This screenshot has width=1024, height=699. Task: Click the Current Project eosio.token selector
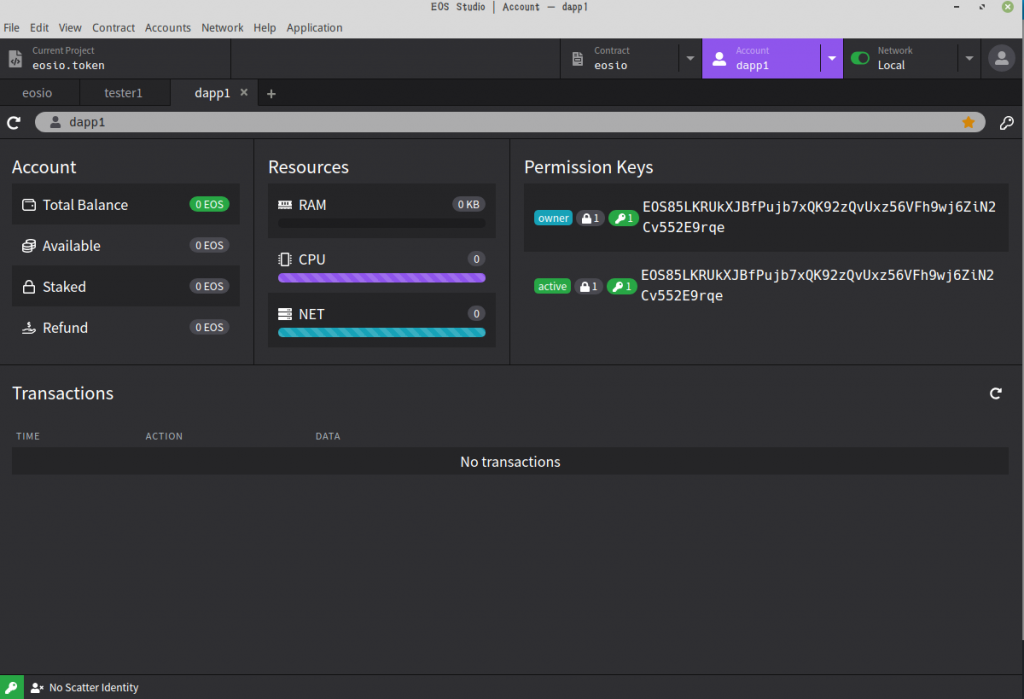[x=115, y=59]
